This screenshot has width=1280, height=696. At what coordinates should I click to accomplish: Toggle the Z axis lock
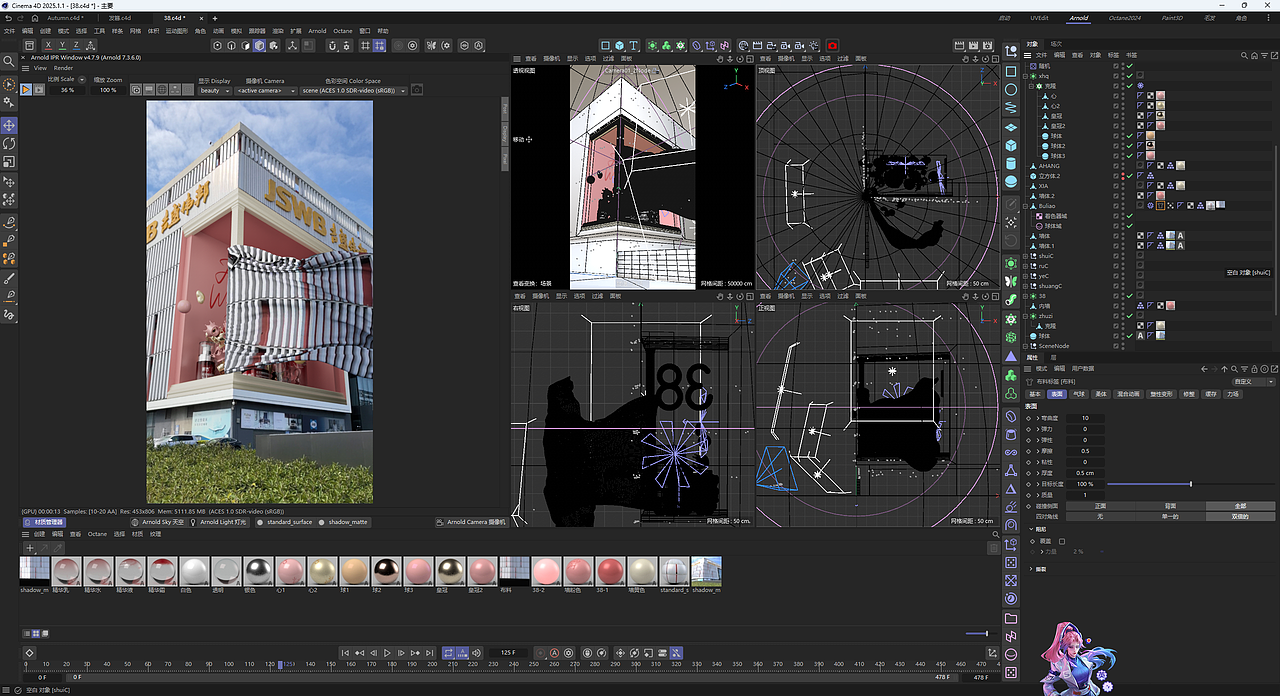[76, 45]
